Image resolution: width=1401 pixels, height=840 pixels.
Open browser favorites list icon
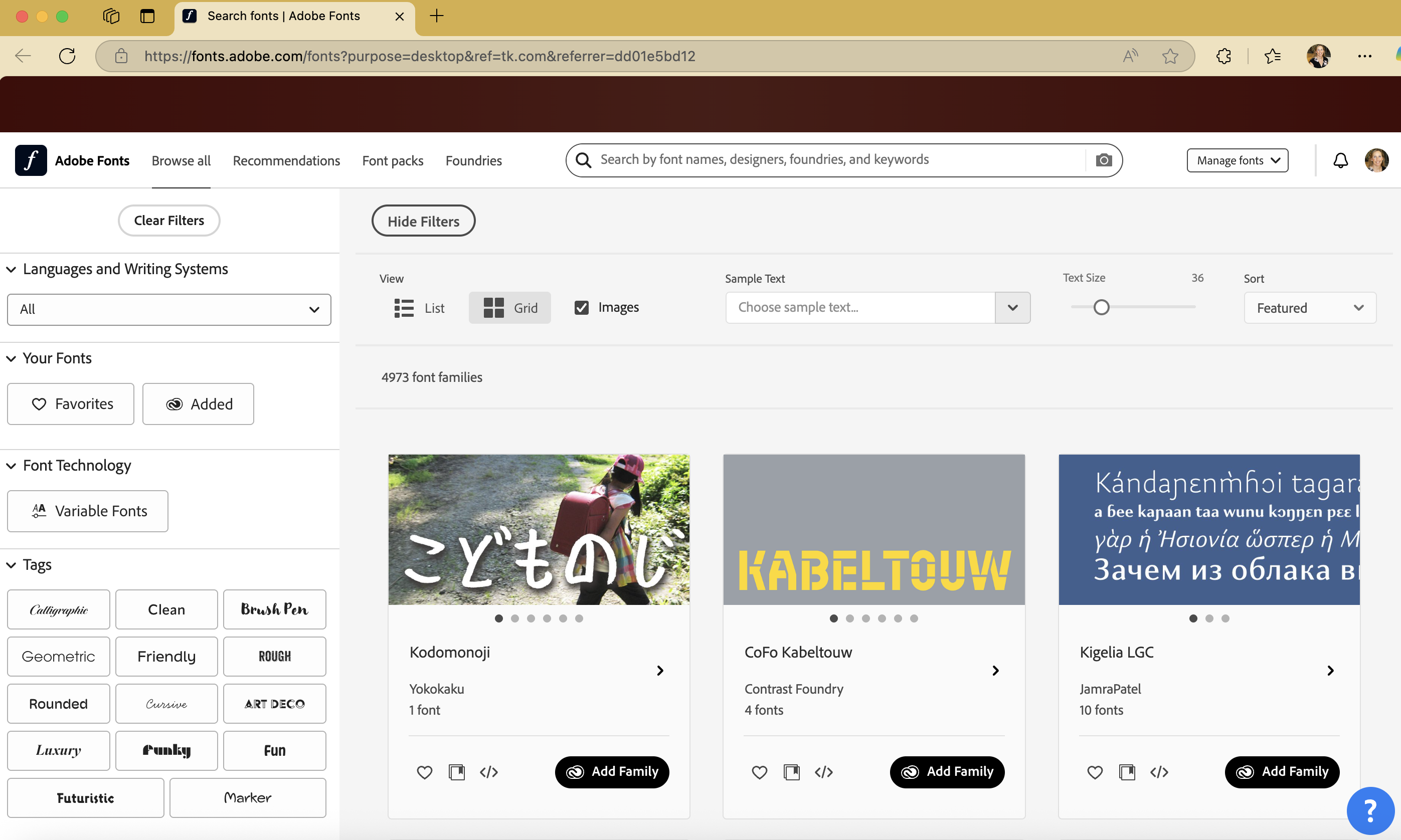[x=1273, y=56]
